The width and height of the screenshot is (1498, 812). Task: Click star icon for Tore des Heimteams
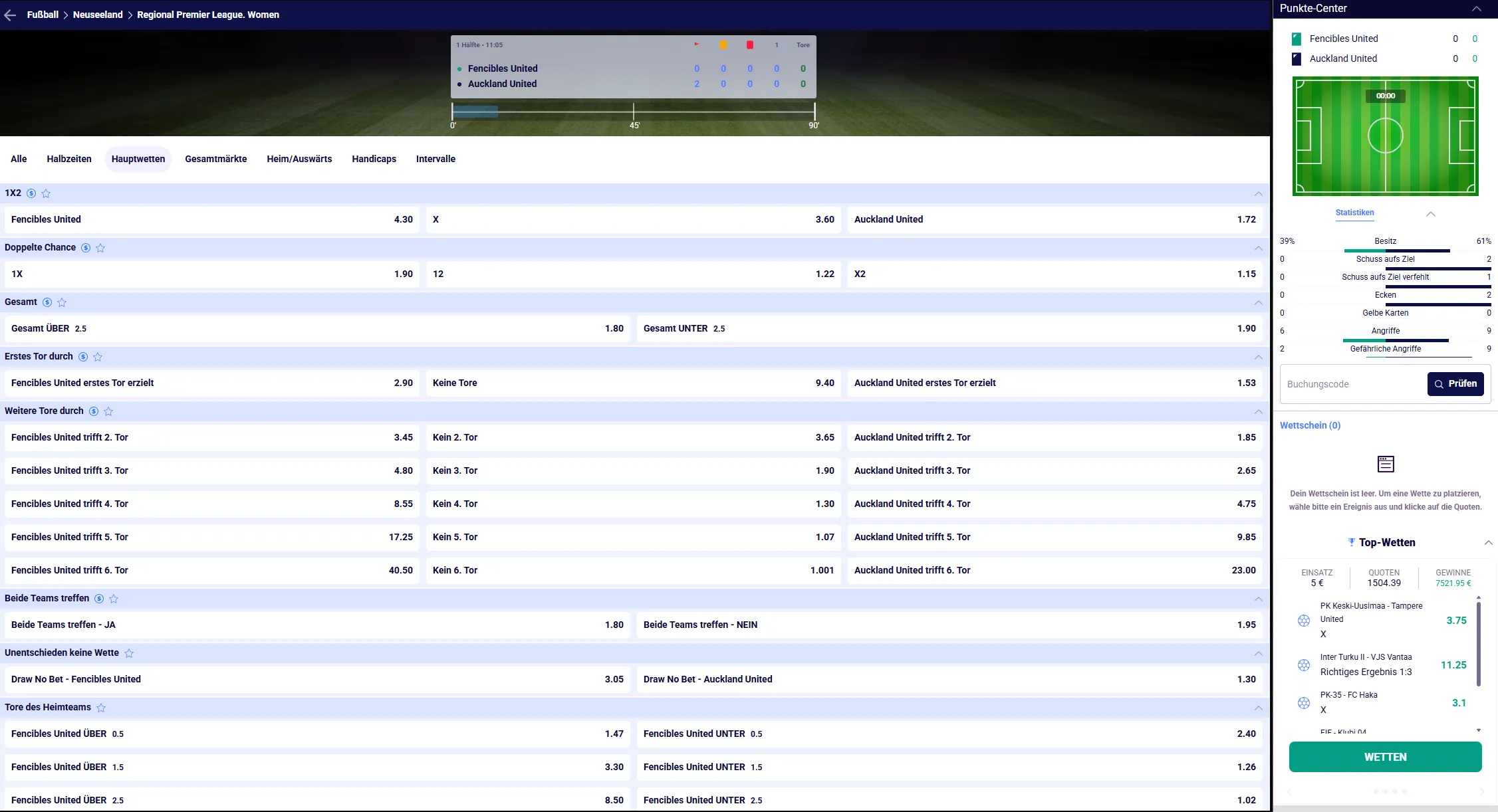tap(101, 708)
